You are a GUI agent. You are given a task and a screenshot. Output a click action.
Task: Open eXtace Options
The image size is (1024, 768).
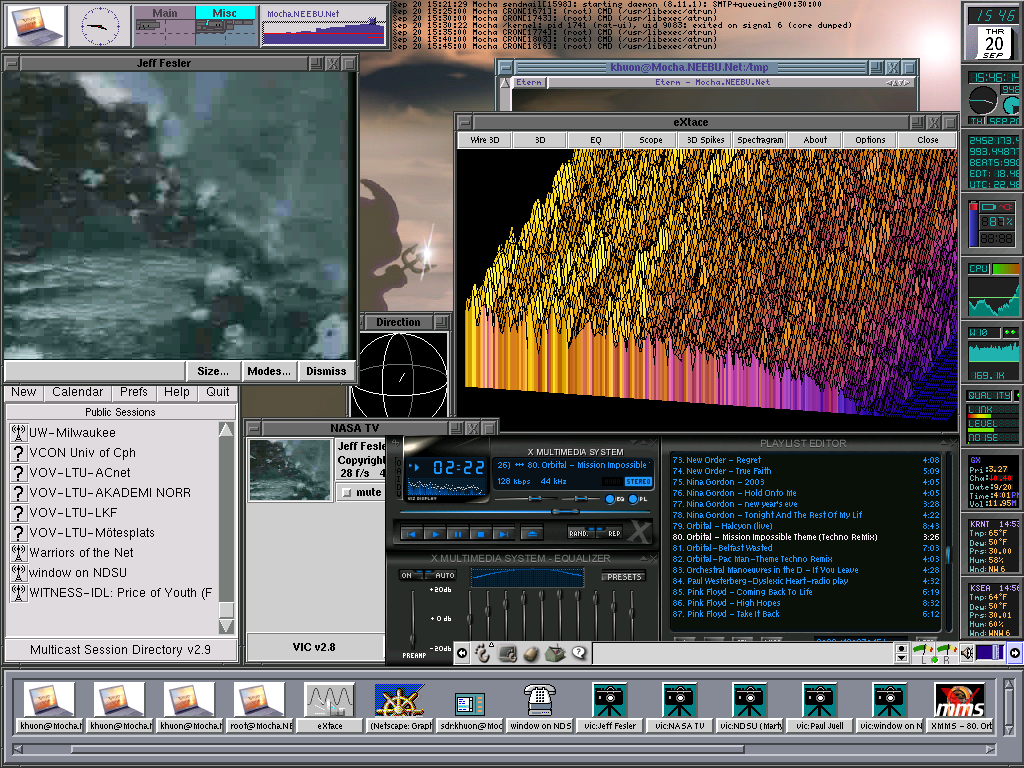[871, 140]
